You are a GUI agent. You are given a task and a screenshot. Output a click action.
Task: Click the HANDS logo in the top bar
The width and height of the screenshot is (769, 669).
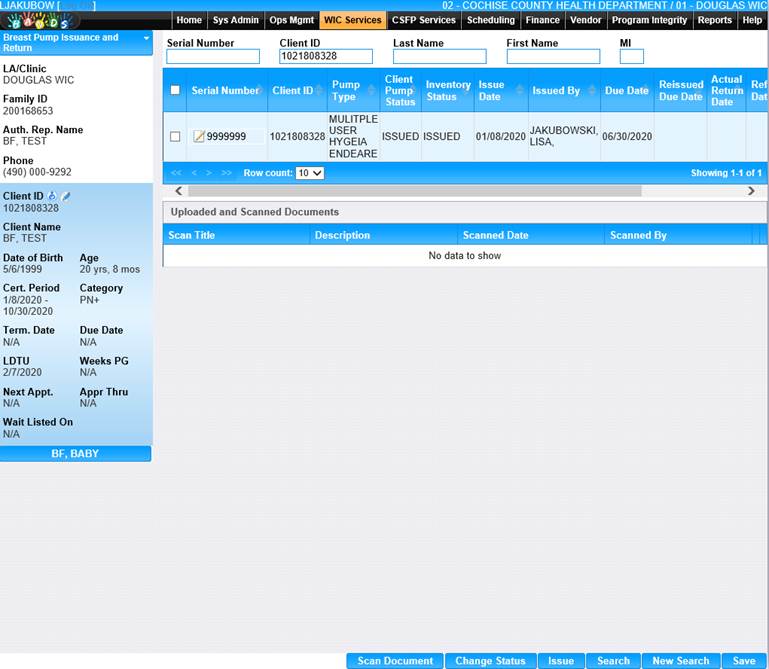tap(39, 21)
